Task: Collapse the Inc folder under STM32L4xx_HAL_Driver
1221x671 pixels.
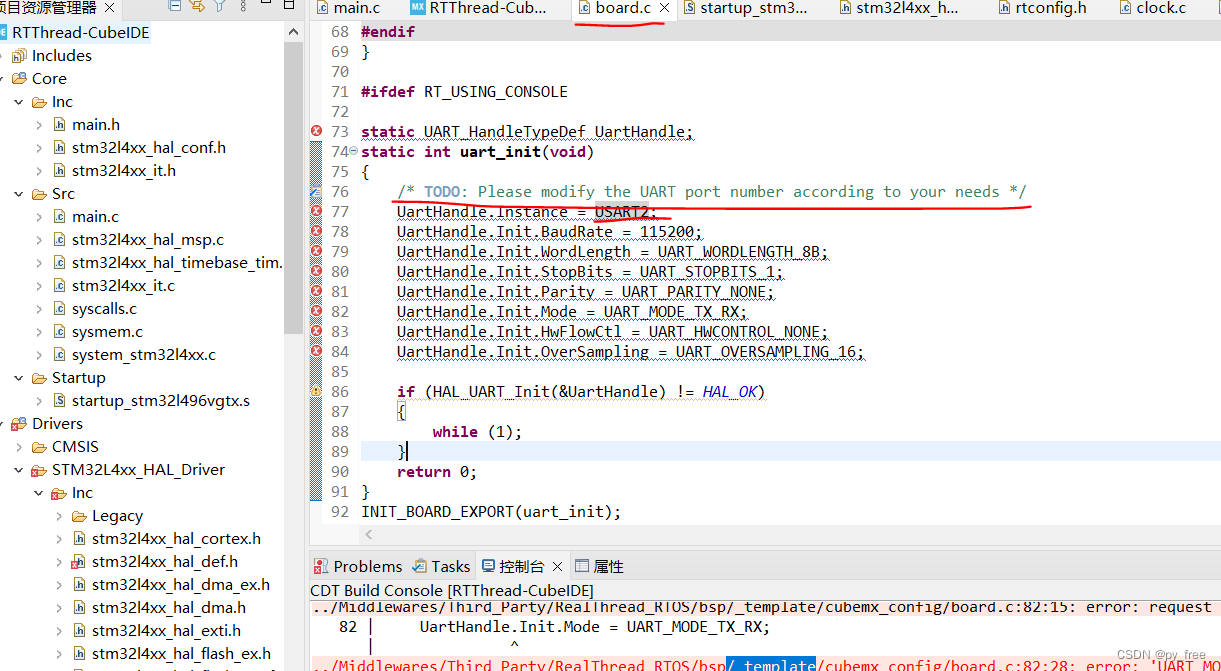Action: [38, 492]
